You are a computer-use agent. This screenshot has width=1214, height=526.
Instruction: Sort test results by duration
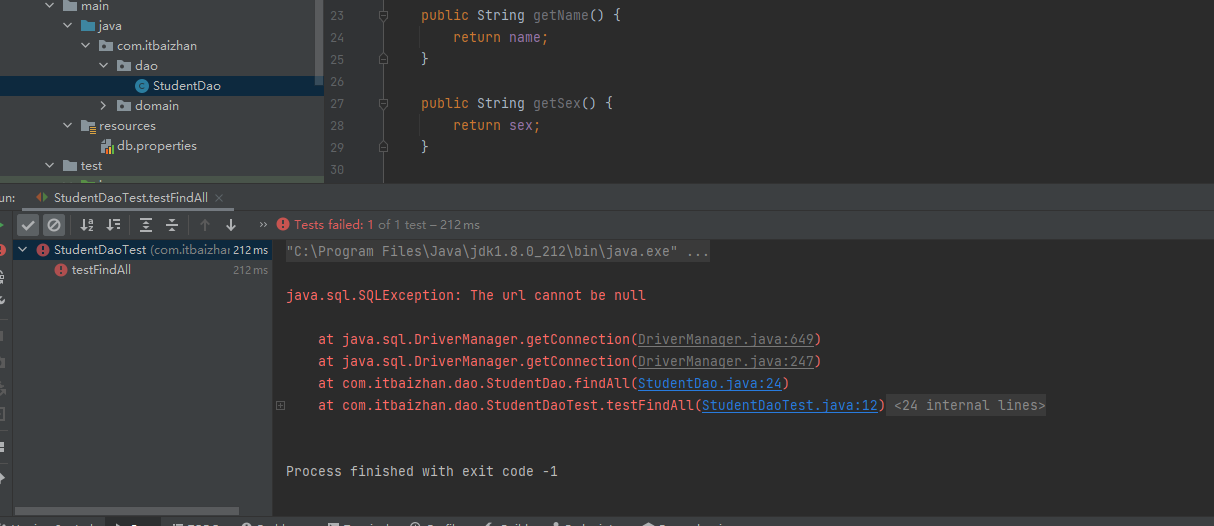(x=113, y=225)
